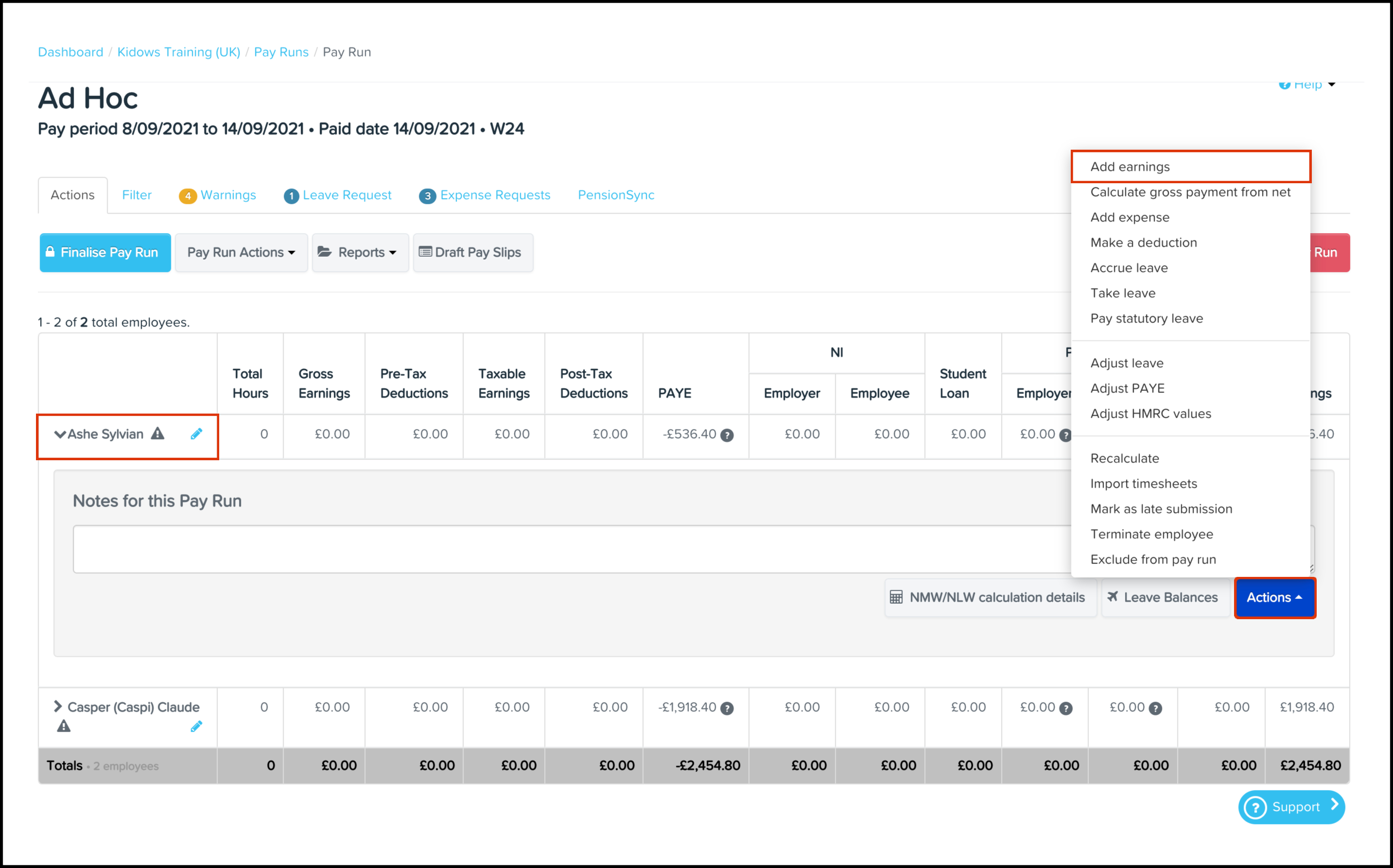Click Finalise Pay Run button
Viewport: 1393px width, 868px height.
click(x=105, y=253)
